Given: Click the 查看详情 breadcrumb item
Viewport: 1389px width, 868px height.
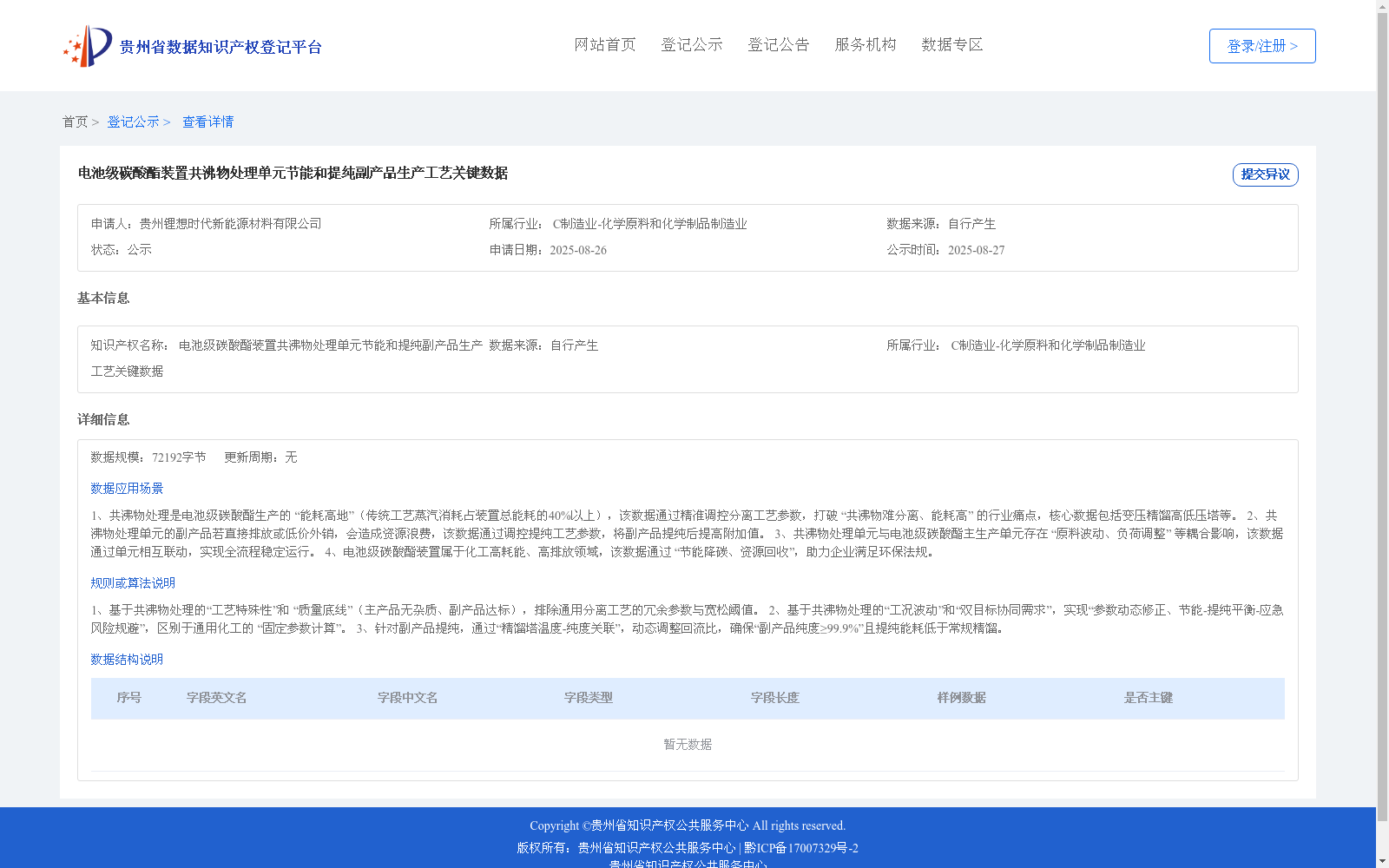Looking at the screenshot, I should [207, 122].
